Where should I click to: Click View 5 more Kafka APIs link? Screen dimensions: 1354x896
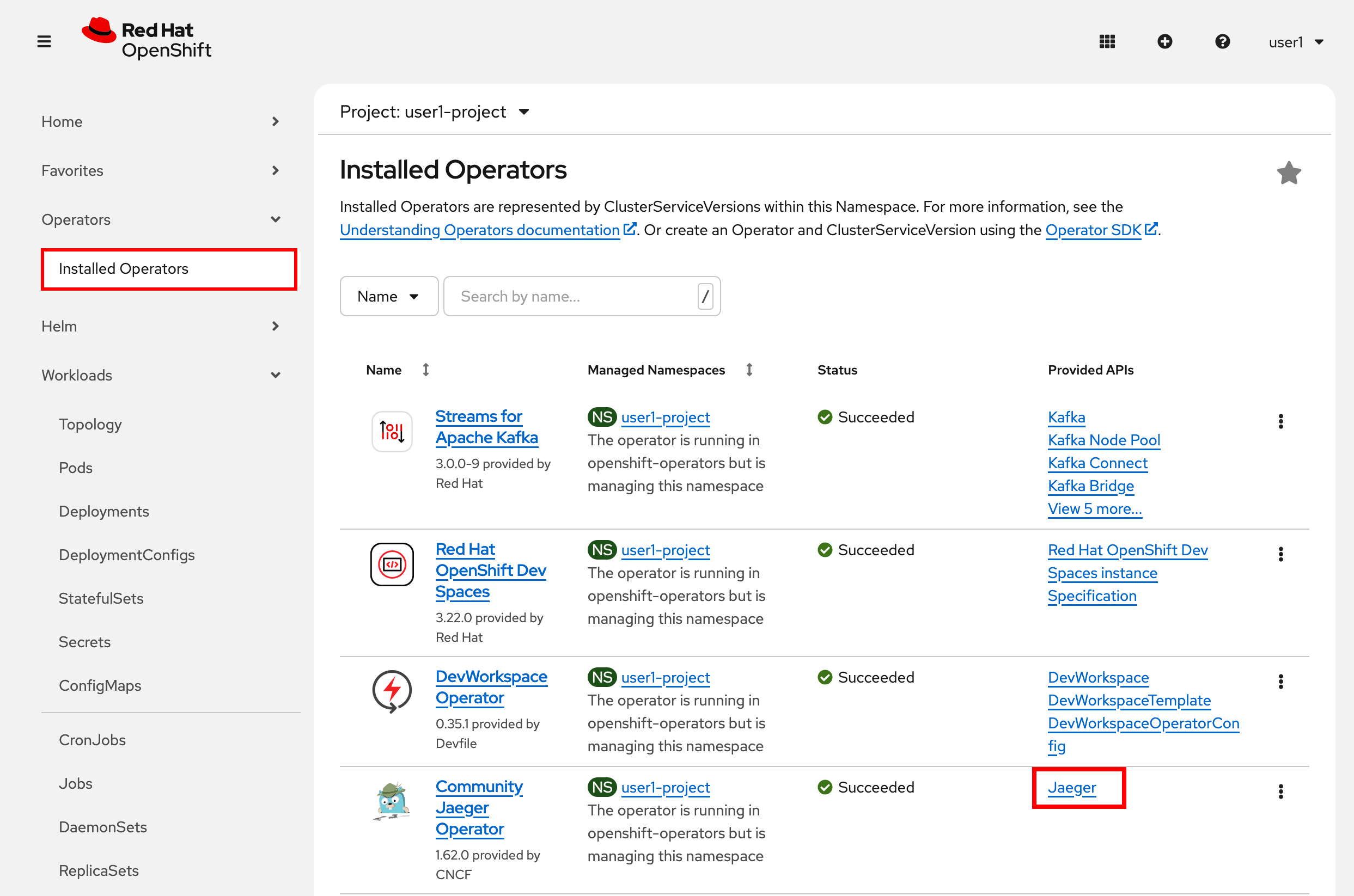tap(1094, 508)
